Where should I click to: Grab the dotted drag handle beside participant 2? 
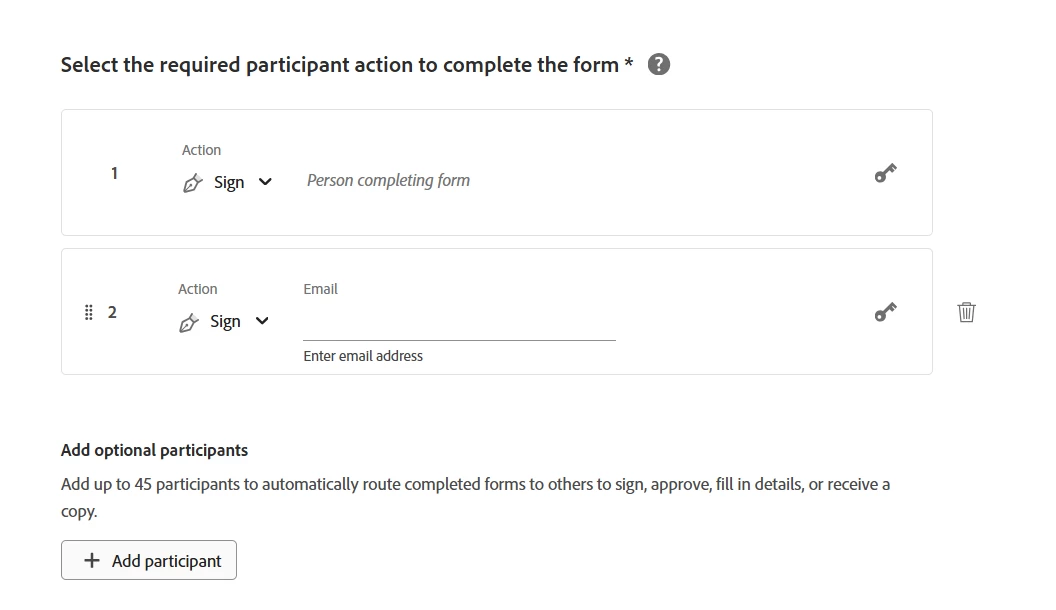(88, 312)
